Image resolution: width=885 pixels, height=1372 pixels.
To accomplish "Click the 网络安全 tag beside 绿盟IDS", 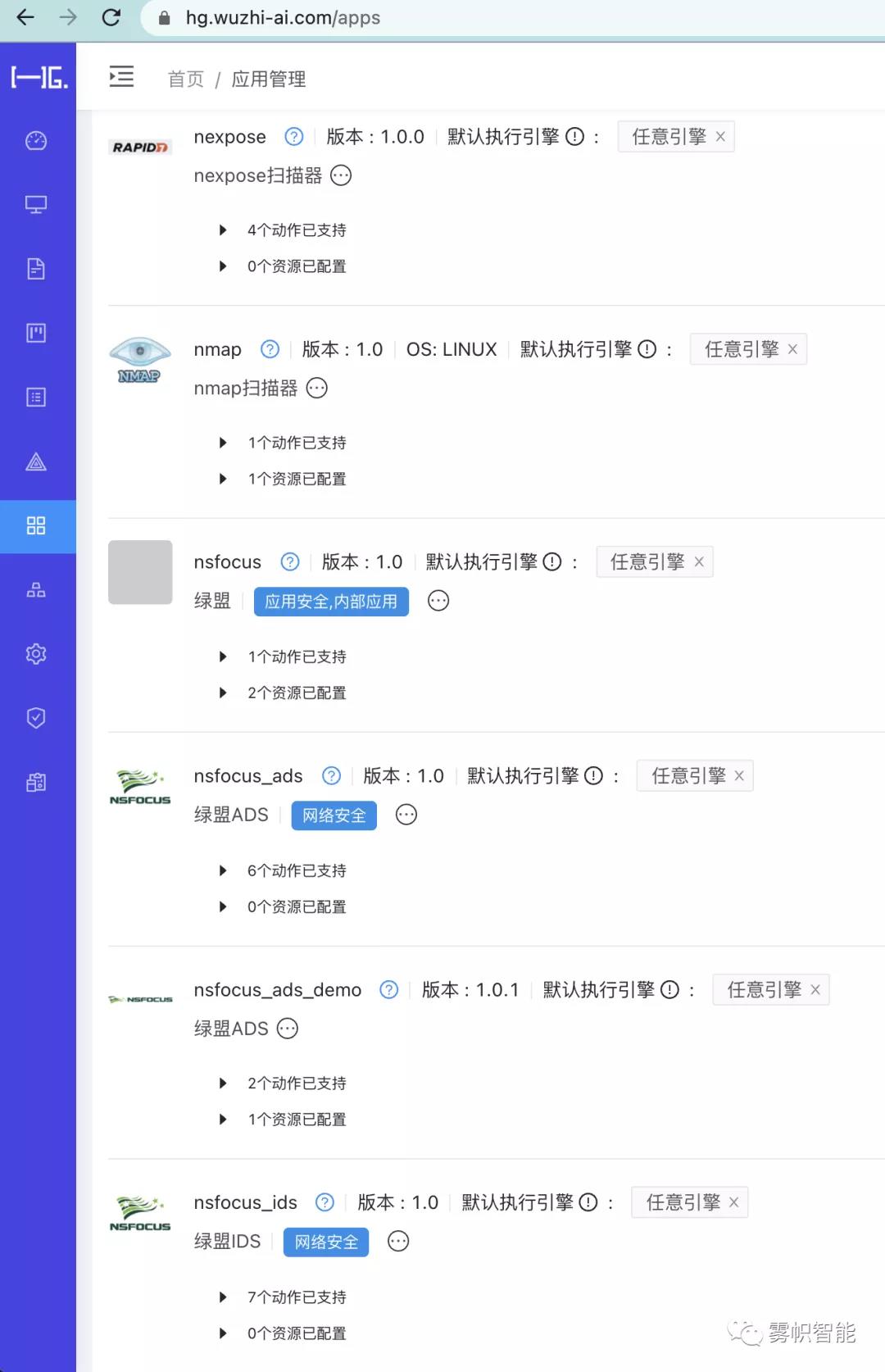I will click(x=326, y=1243).
